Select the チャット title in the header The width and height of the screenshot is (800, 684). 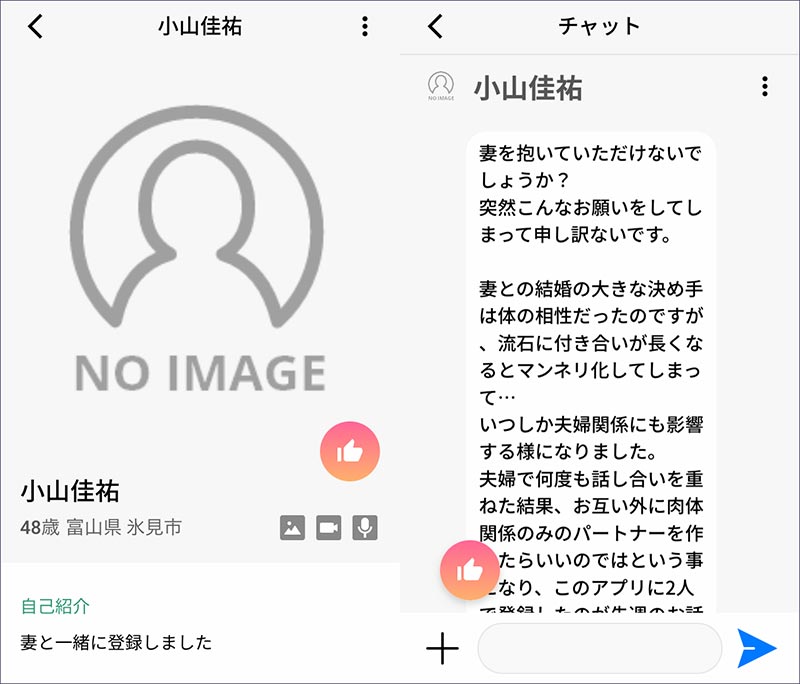point(600,27)
